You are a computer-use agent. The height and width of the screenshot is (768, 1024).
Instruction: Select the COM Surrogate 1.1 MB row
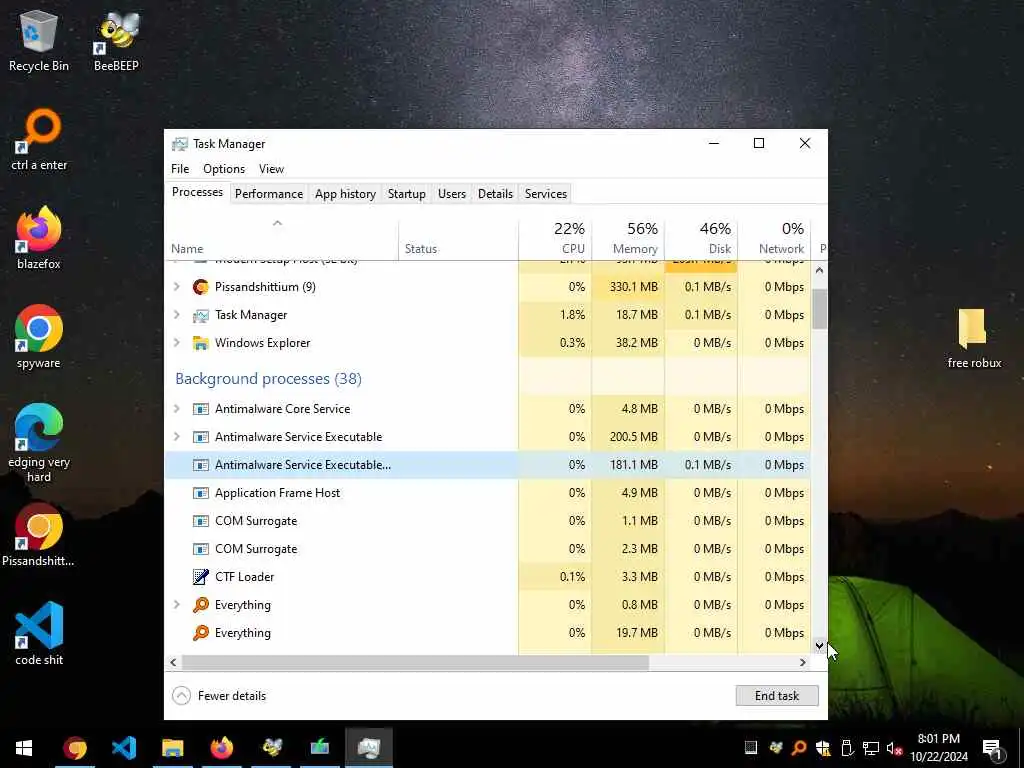pyautogui.click(x=488, y=521)
